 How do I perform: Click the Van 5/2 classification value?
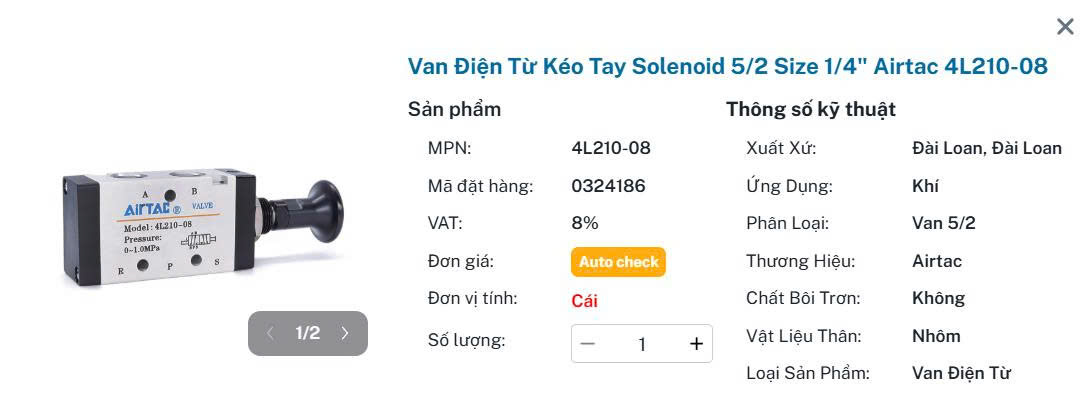tap(944, 223)
